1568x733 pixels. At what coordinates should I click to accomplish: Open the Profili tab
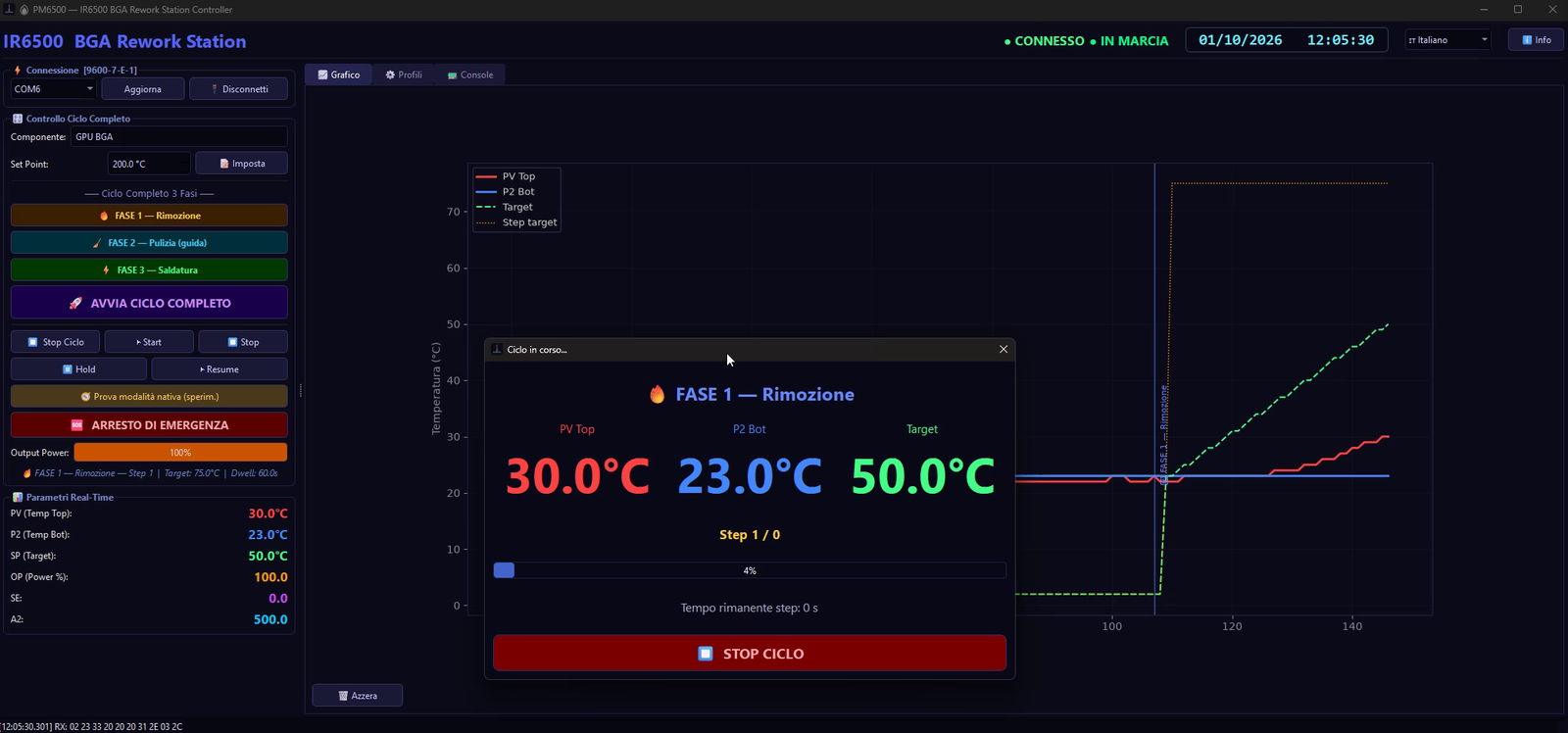point(404,74)
